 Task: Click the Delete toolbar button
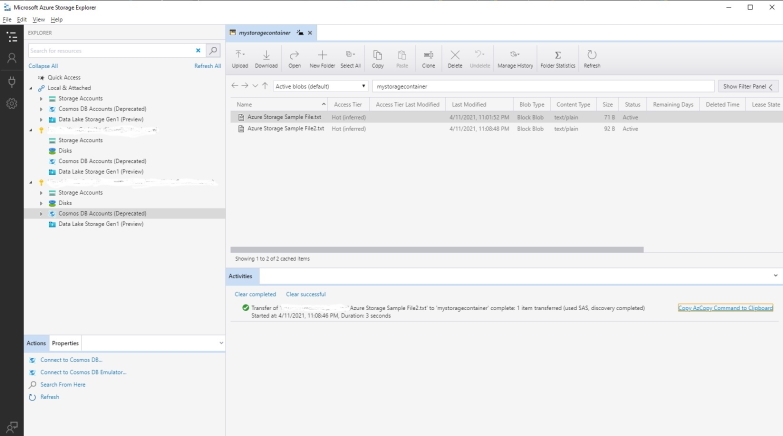tap(455, 59)
